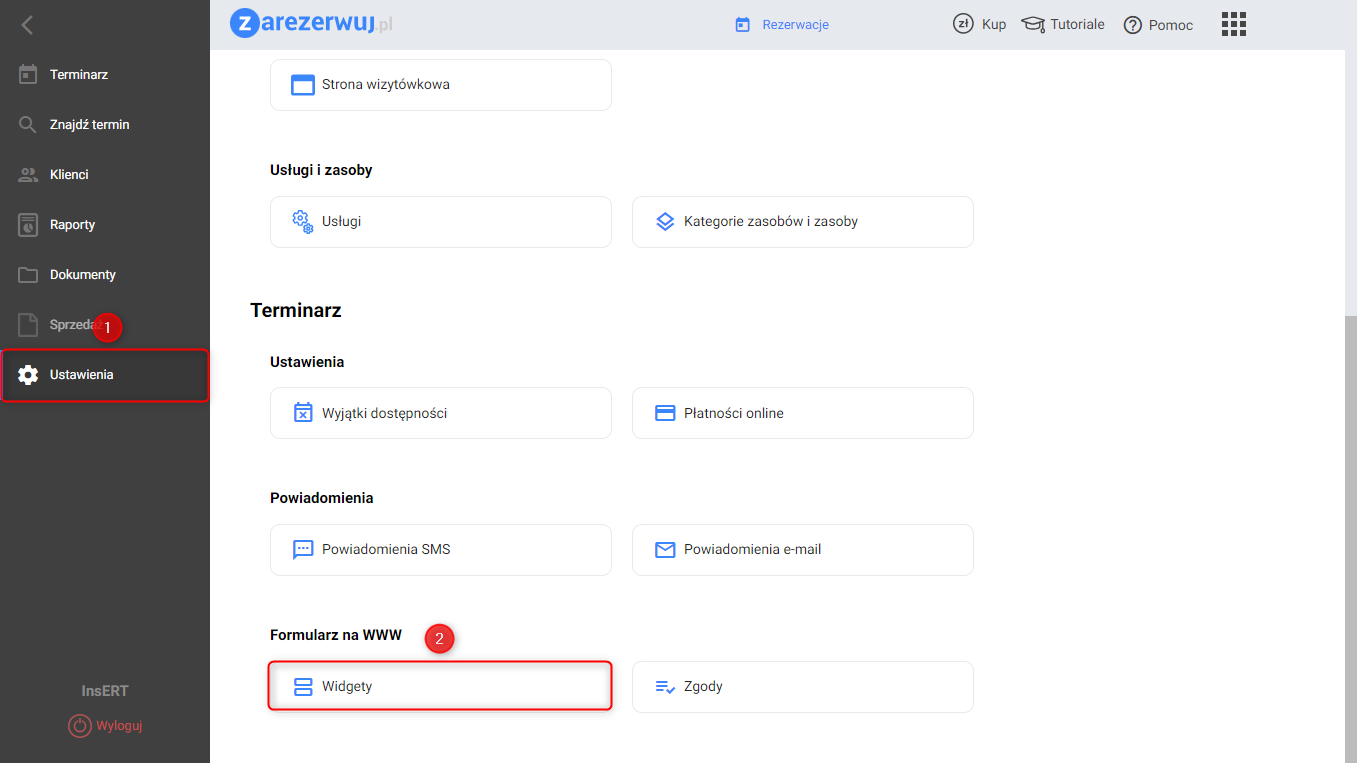
Task: Click the Pomoc question mark icon
Action: [x=1132, y=25]
